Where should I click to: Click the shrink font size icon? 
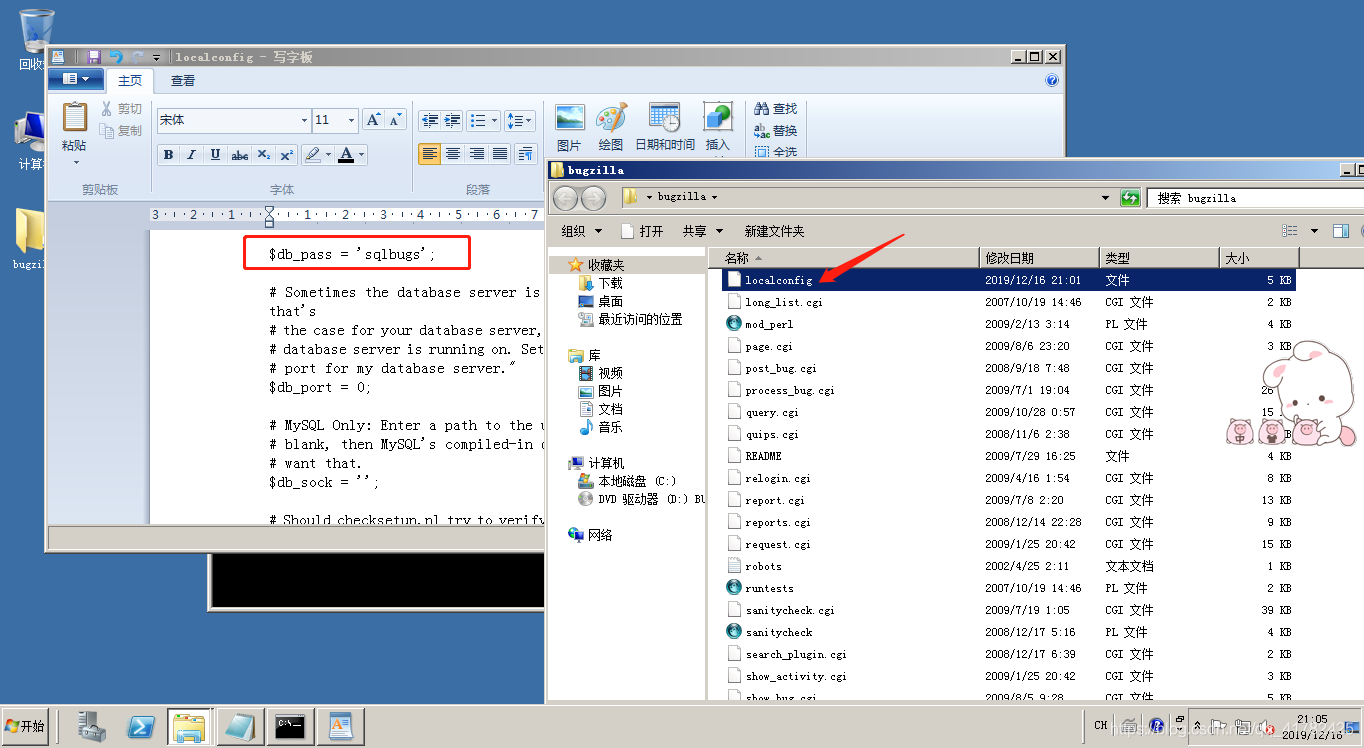[x=396, y=120]
